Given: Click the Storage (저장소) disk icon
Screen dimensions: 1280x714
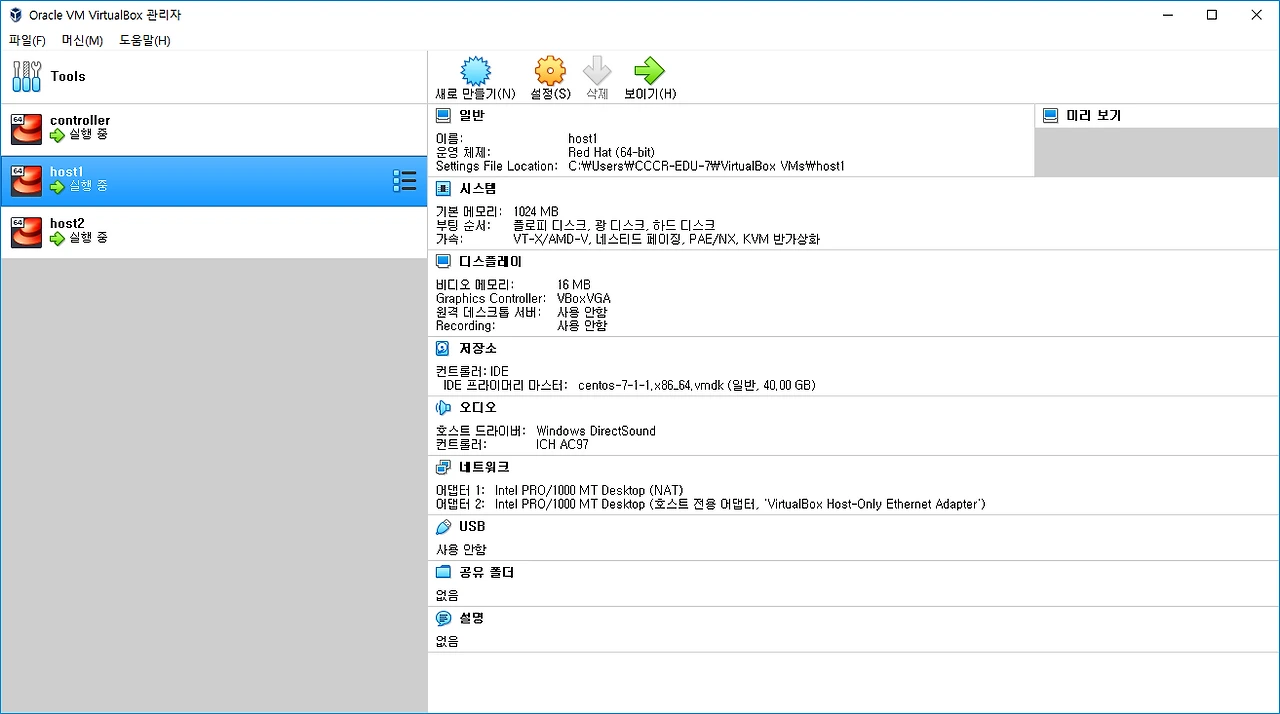Looking at the screenshot, I should coord(444,348).
